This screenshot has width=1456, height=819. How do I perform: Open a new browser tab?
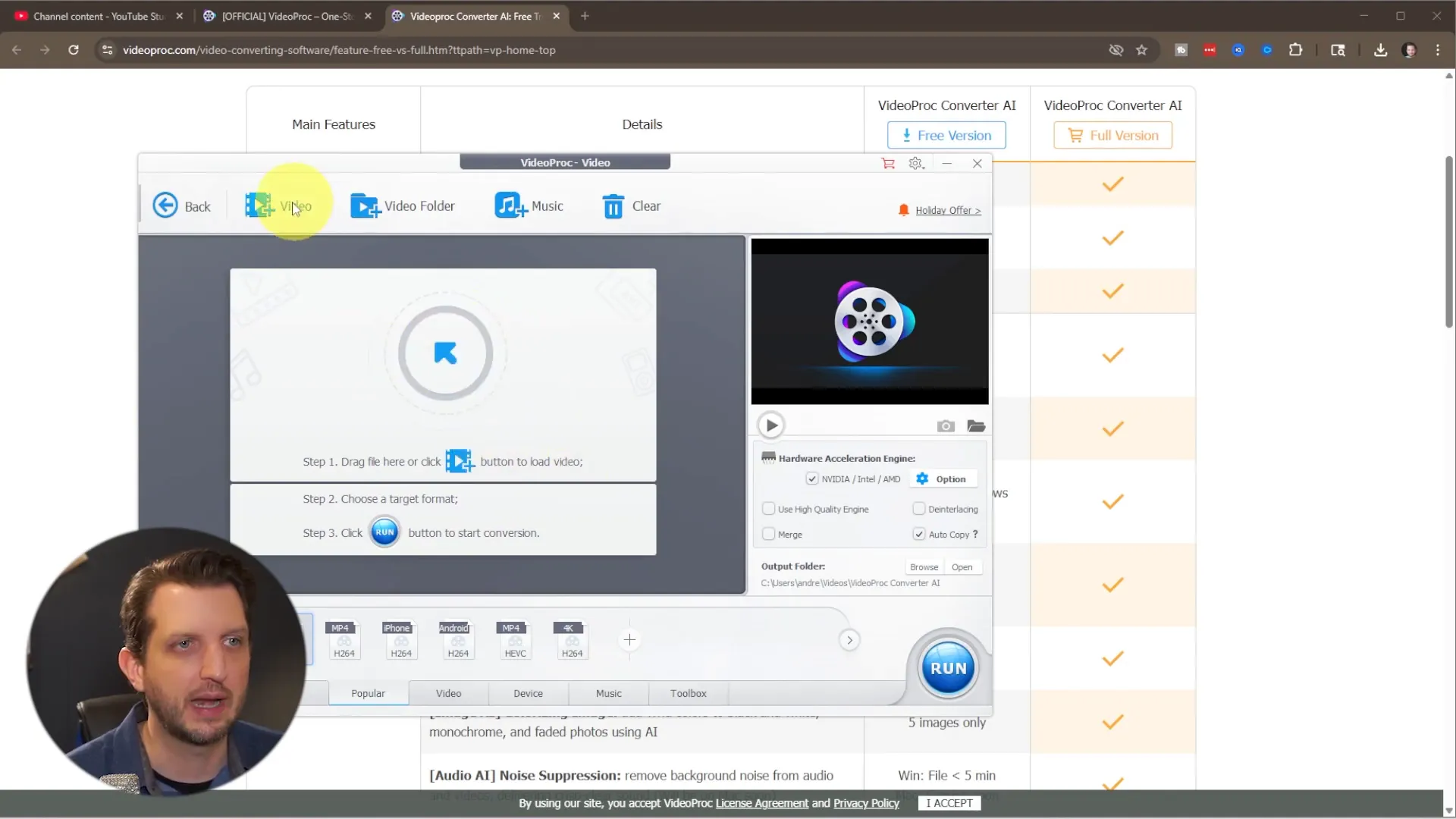pos(585,16)
